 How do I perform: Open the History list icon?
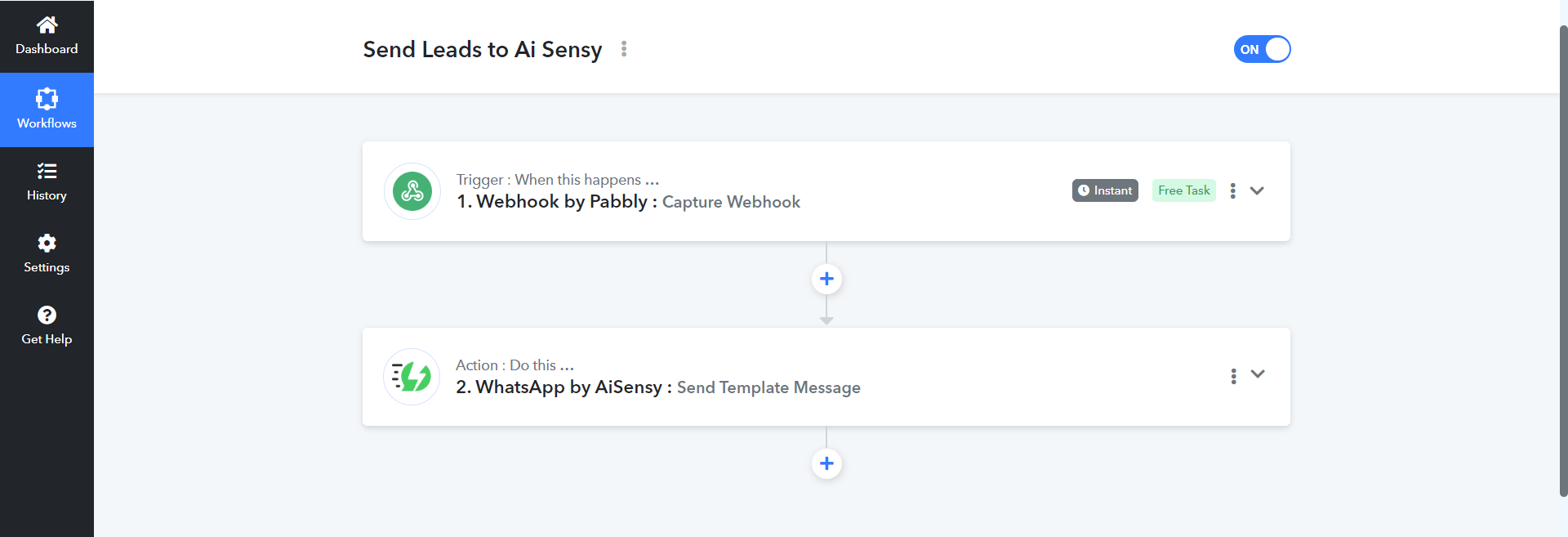[x=47, y=171]
